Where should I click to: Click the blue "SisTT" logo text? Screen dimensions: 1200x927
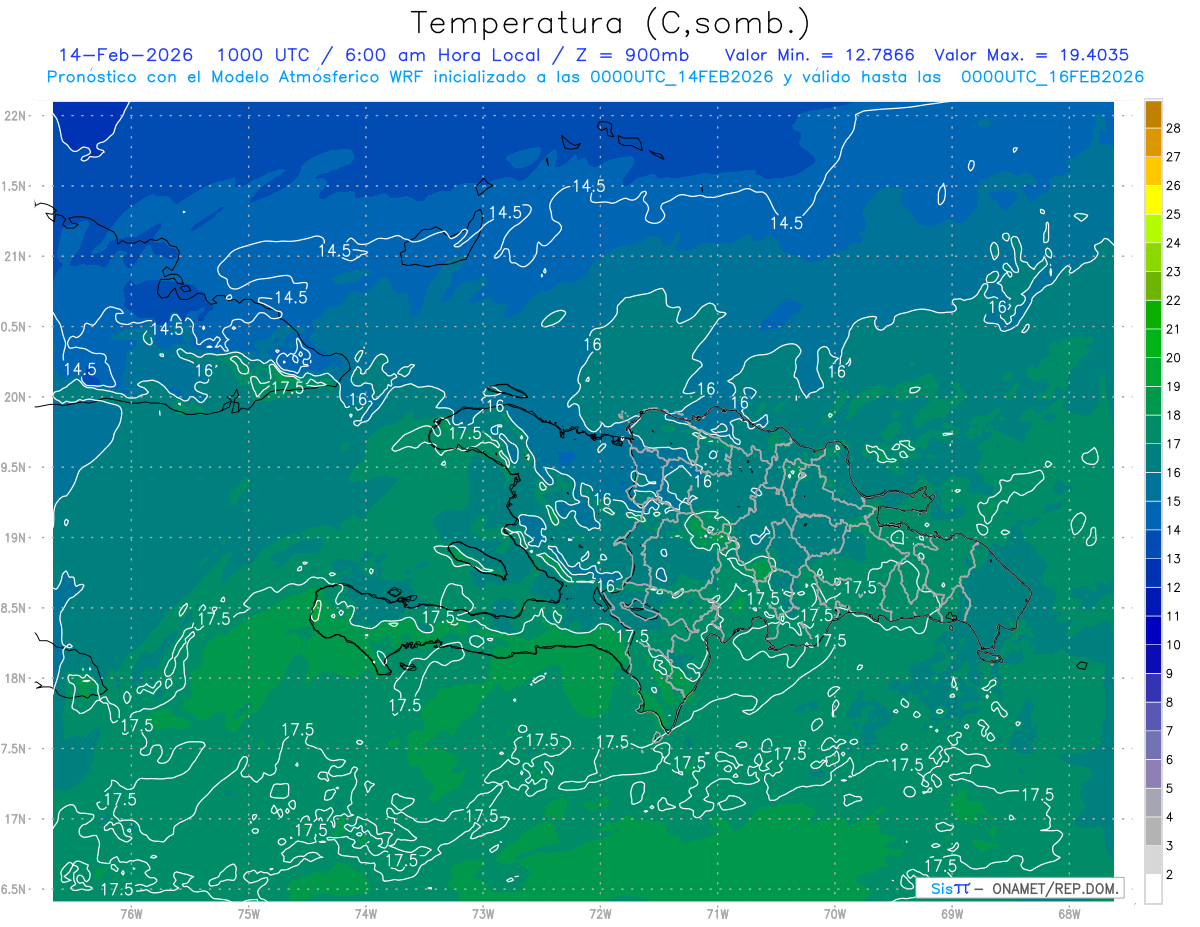[950, 888]
